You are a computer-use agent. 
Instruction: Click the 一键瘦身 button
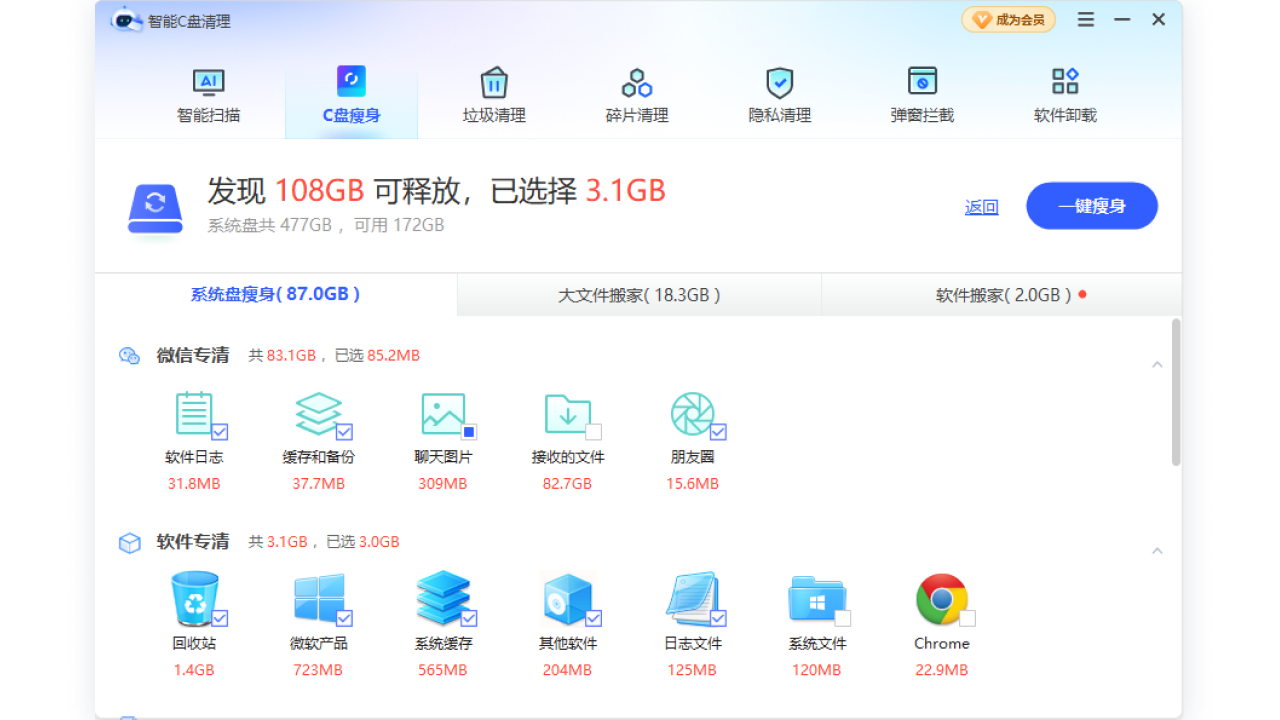(x=1092, y=206)
